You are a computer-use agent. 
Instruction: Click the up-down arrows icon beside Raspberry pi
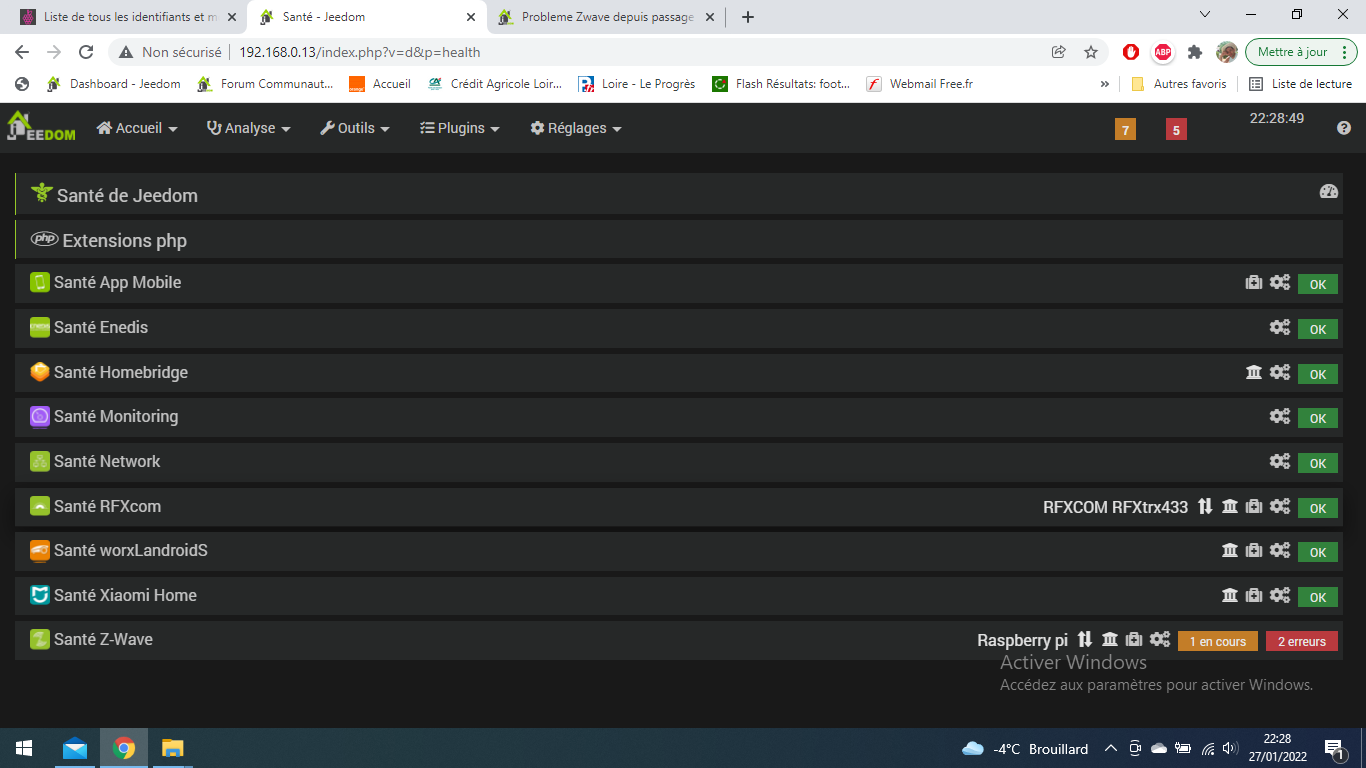(1085, 640)
